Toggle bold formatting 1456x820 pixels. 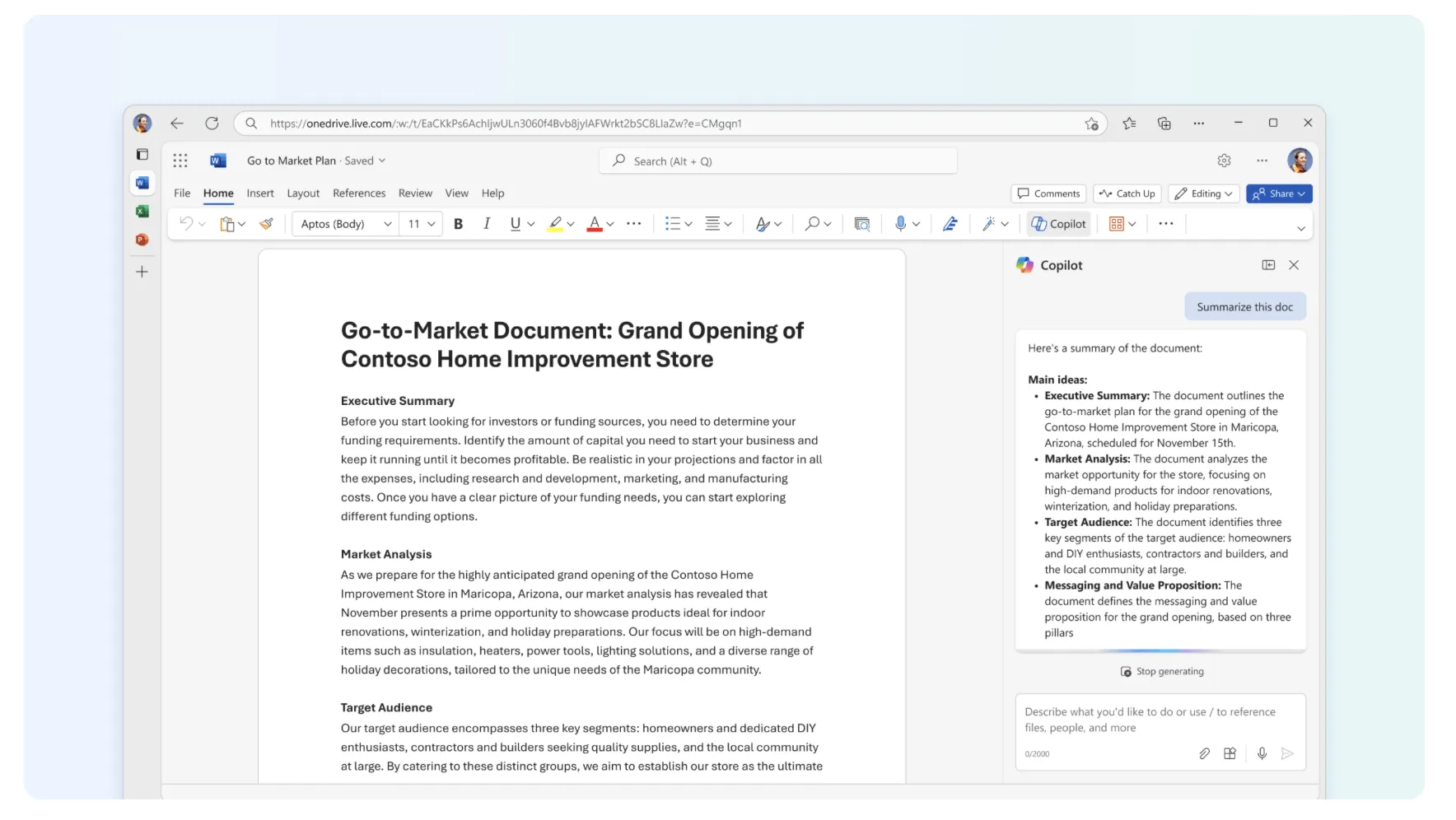459,224
